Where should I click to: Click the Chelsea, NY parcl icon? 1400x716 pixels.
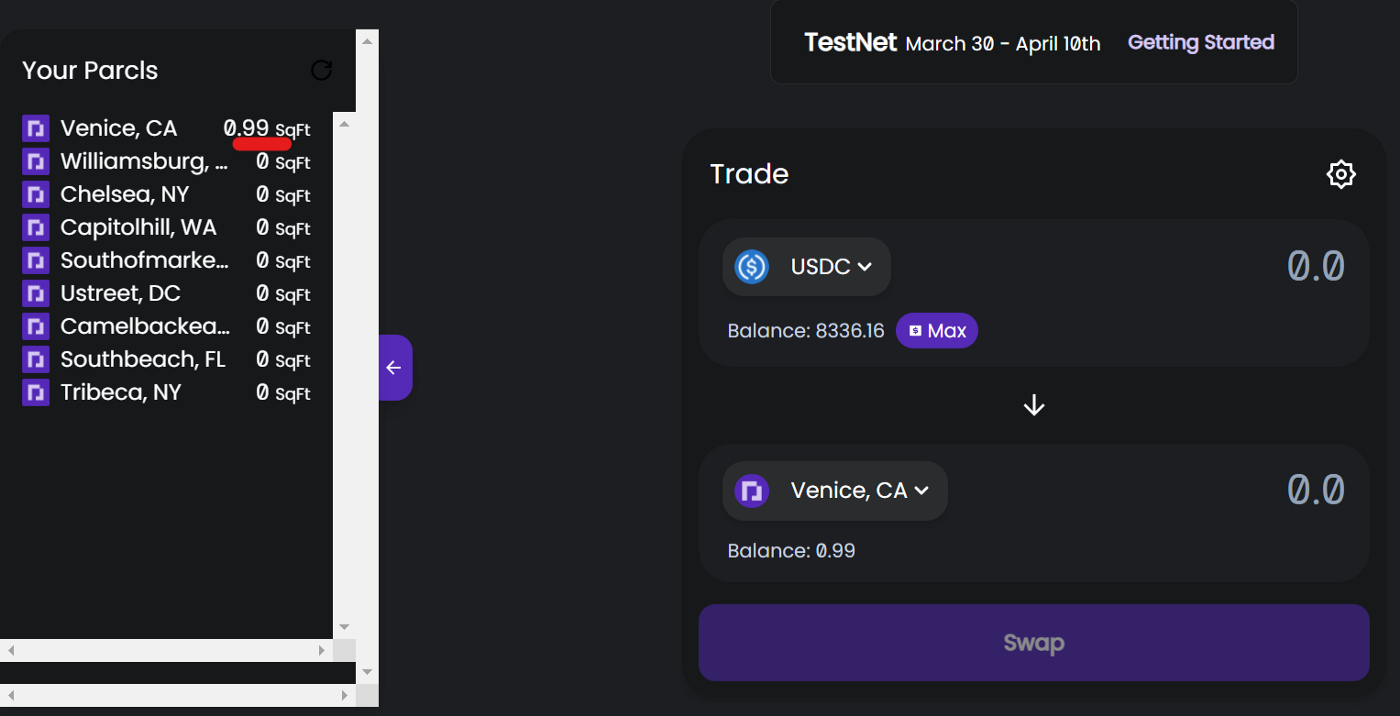click(x=36, y=195)
